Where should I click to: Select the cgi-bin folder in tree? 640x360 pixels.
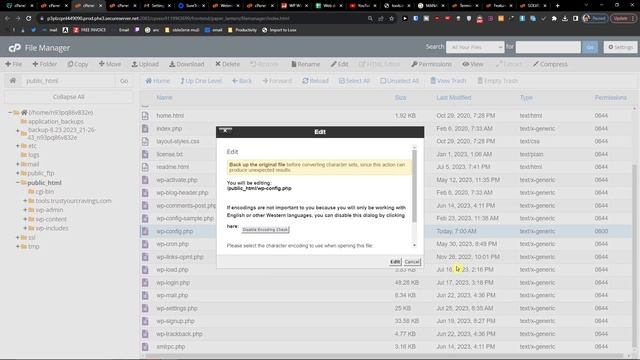pos(44,191)
